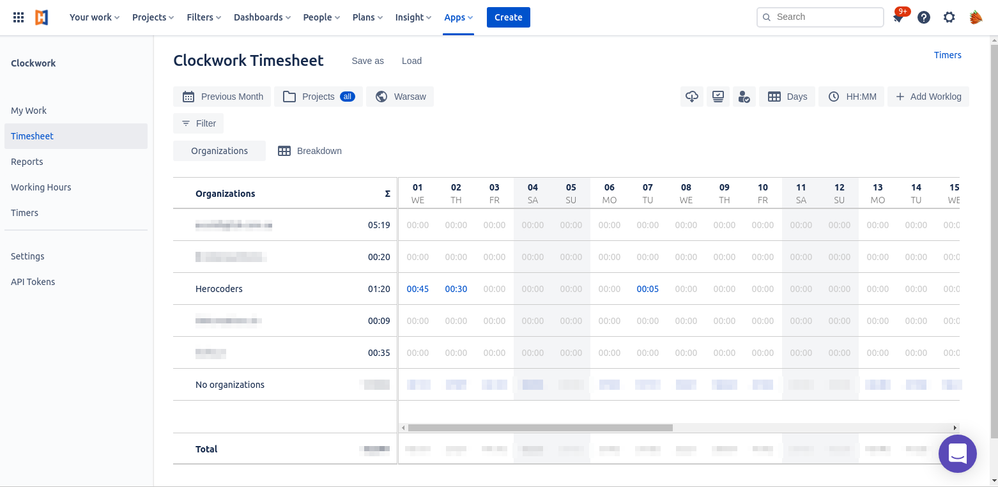Expand the Projects navigation menu

point(153,17)
